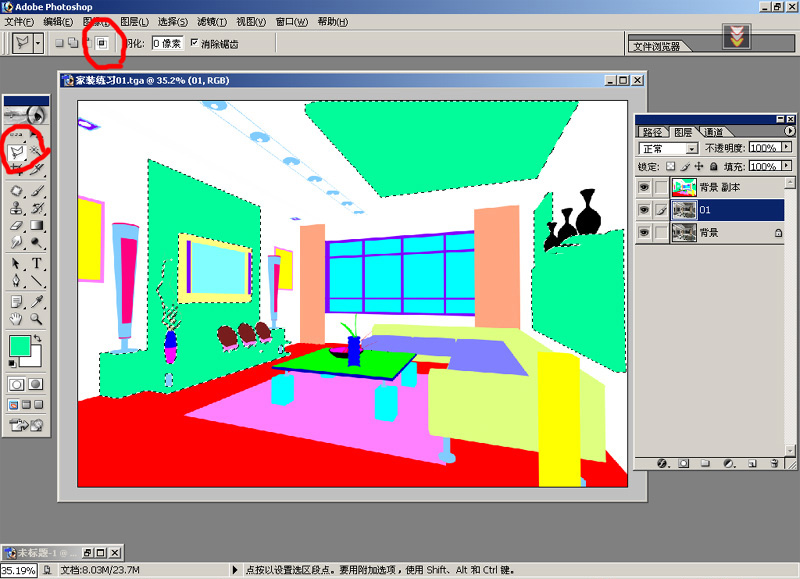Screen dimensions: 800x579
Task: Toggle the 消除锯齿 anti-alias checkbox
Action: [194, 43]
